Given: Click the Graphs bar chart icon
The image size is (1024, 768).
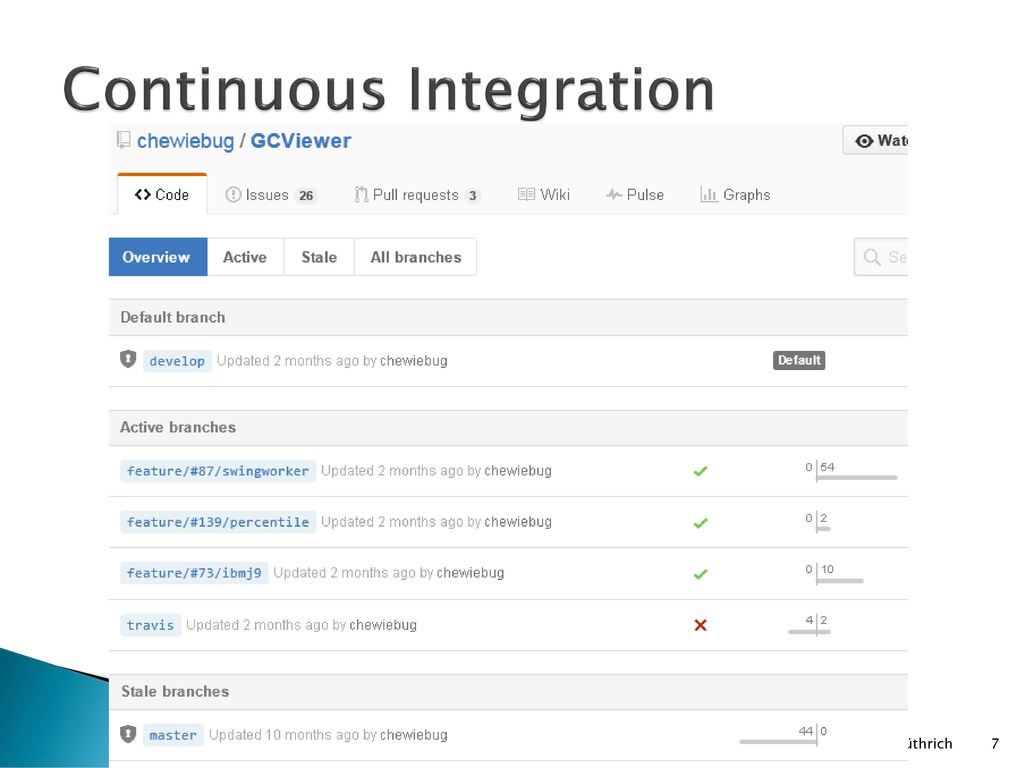Looking at the screenshot, I should 709,194.
